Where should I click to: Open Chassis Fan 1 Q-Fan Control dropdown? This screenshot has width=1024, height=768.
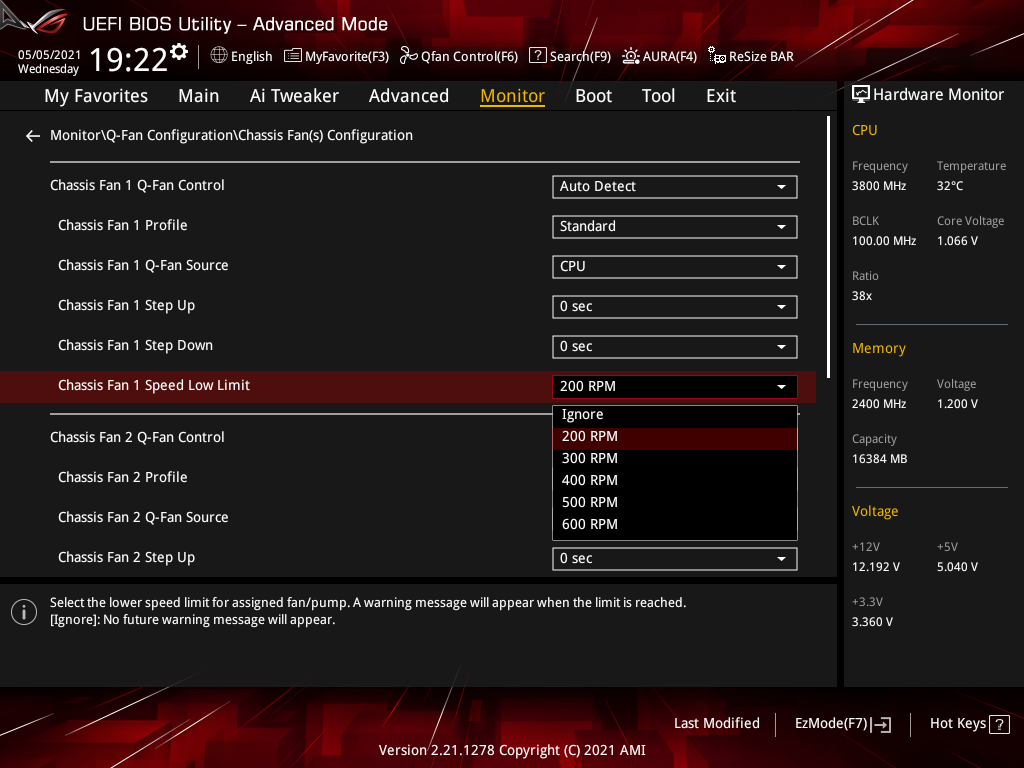tap(675, 187)
